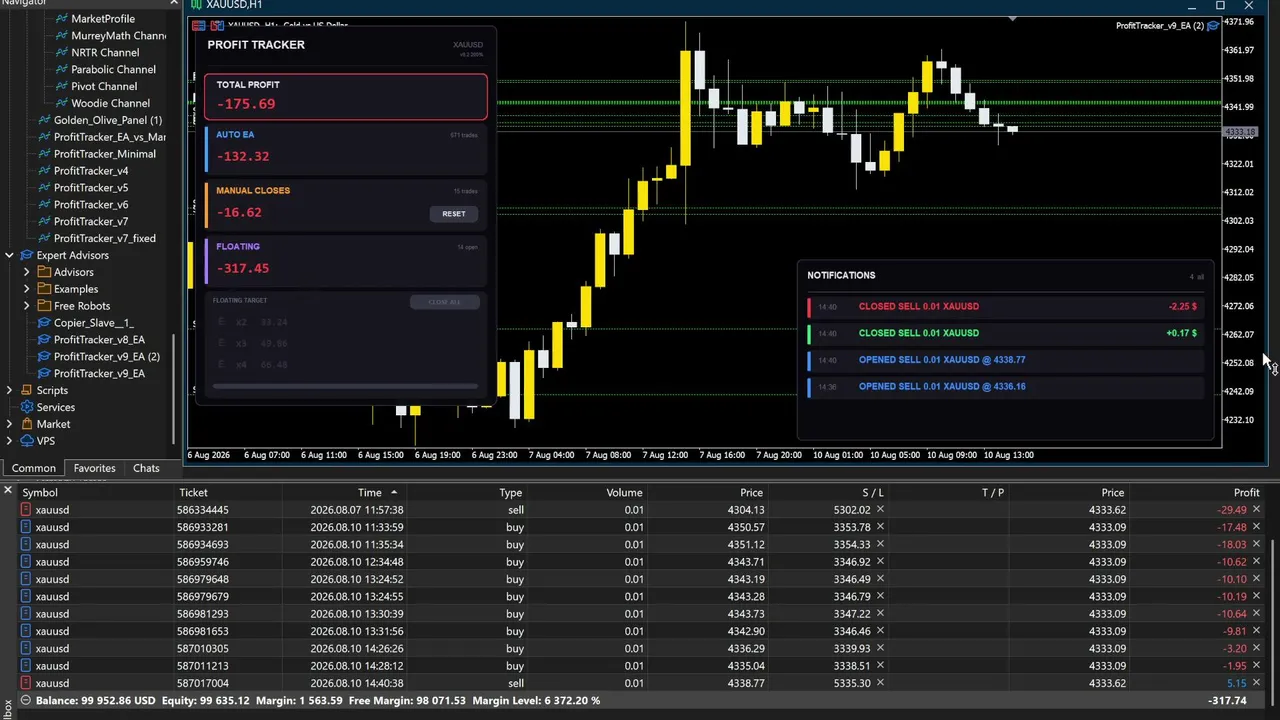This screenshot has width=1280, height=720.
Task: Click the AUTO EA profit card
Action: point(346,147)
